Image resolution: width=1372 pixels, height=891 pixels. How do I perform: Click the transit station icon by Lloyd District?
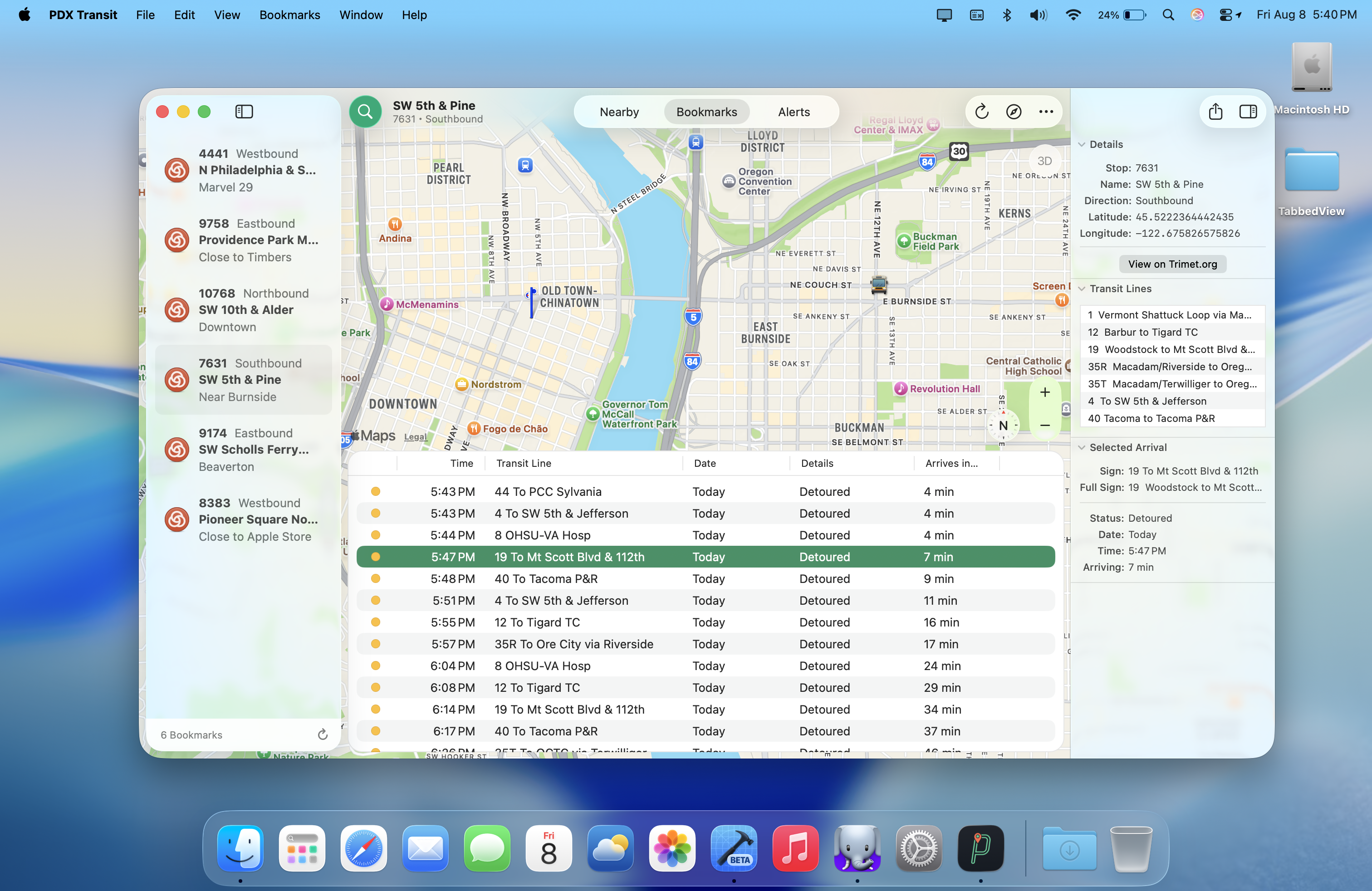(x=696, y=142)
